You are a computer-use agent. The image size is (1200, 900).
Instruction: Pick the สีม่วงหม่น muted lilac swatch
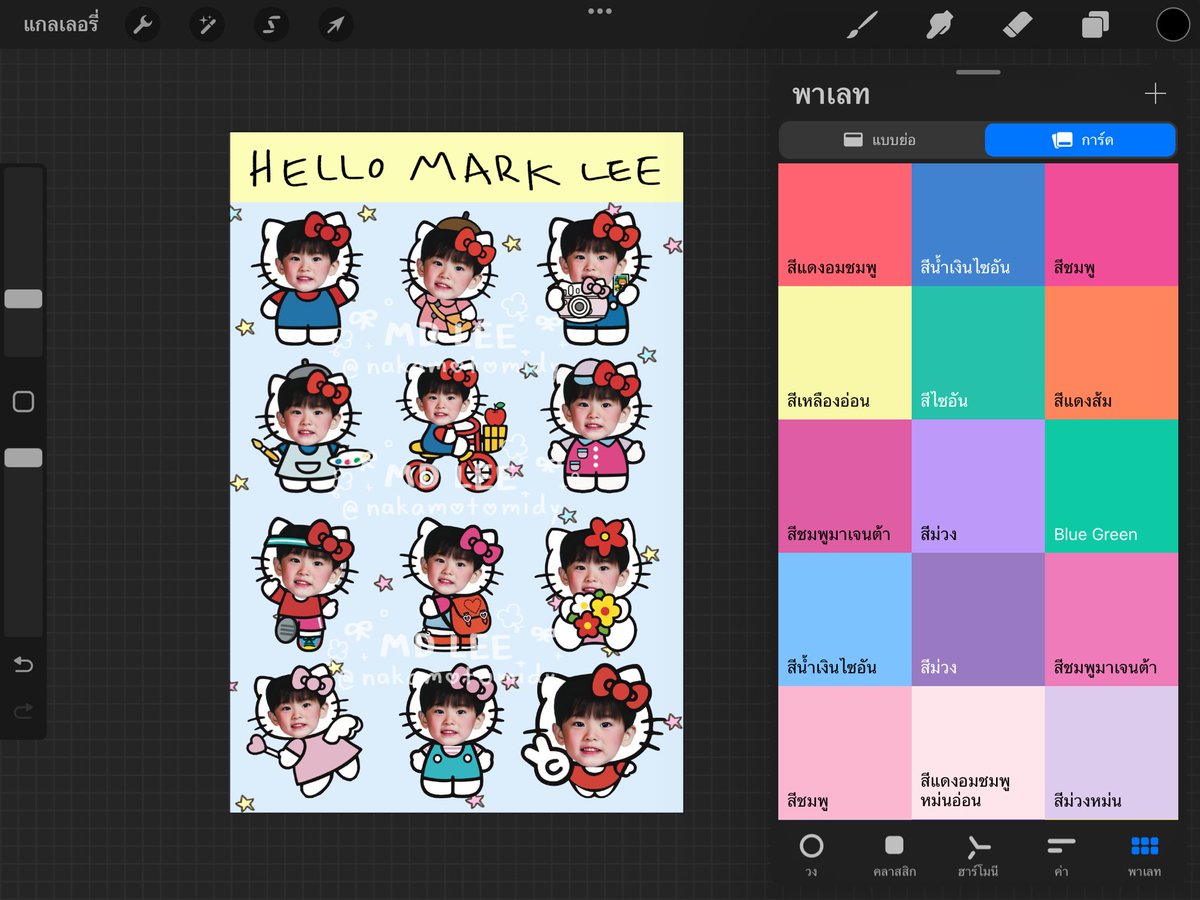(1111, 752)
